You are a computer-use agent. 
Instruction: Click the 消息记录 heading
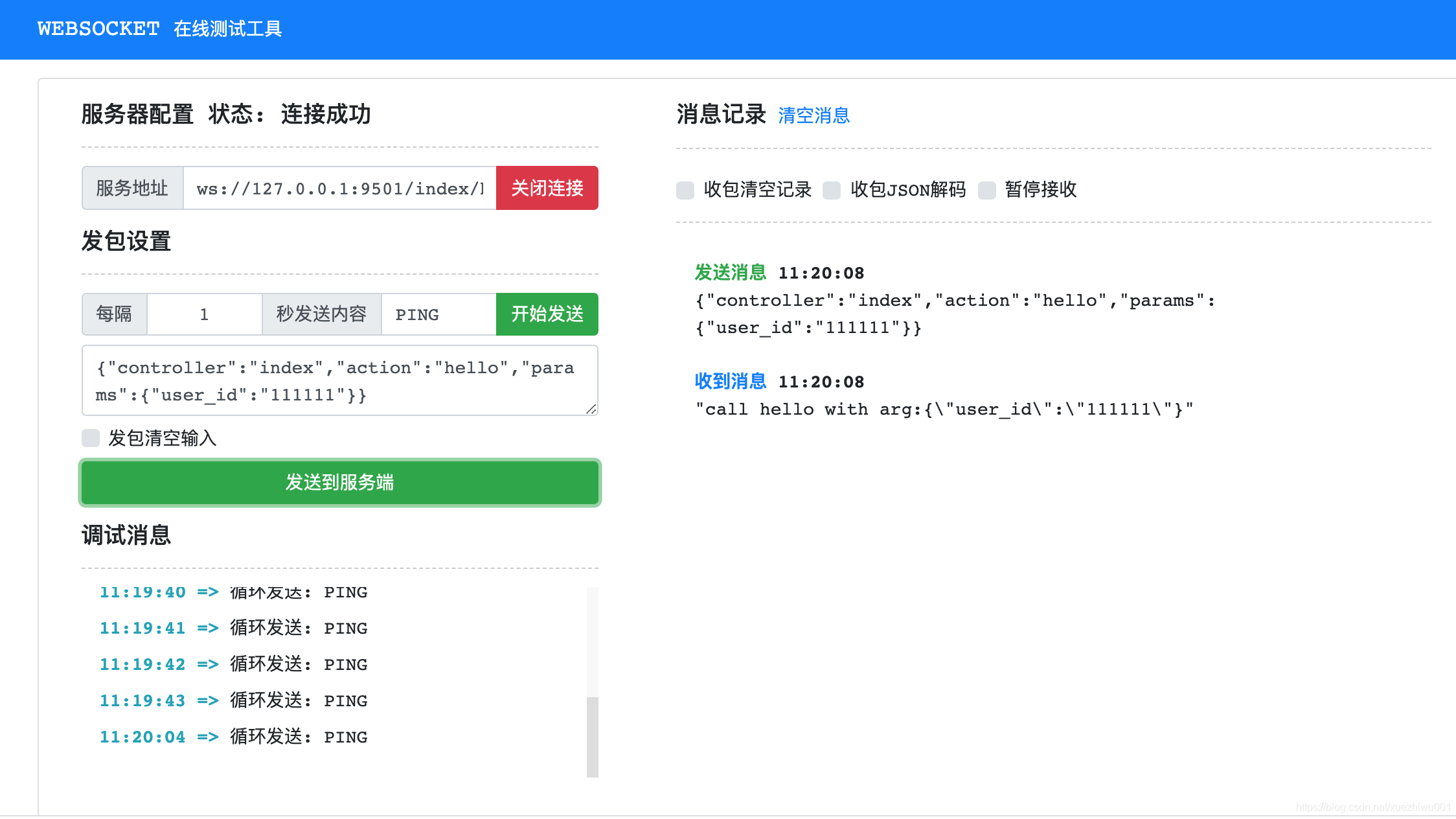(x=722, y=114)
